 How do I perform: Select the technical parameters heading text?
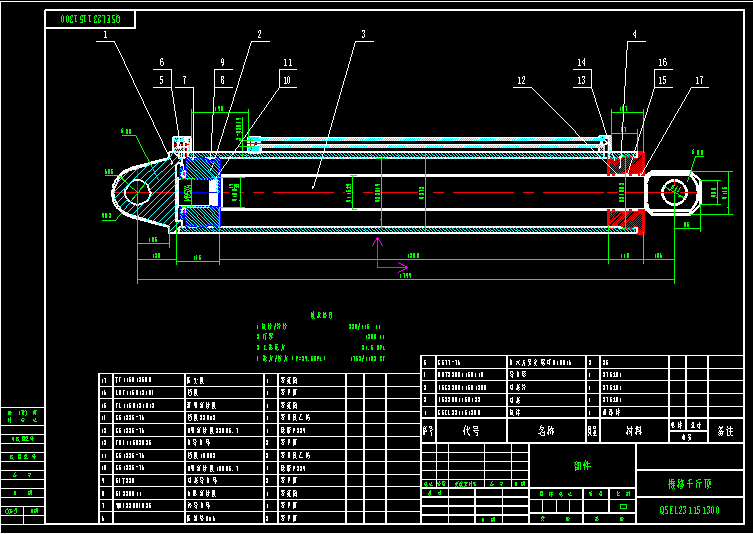(x=322, y=316)
